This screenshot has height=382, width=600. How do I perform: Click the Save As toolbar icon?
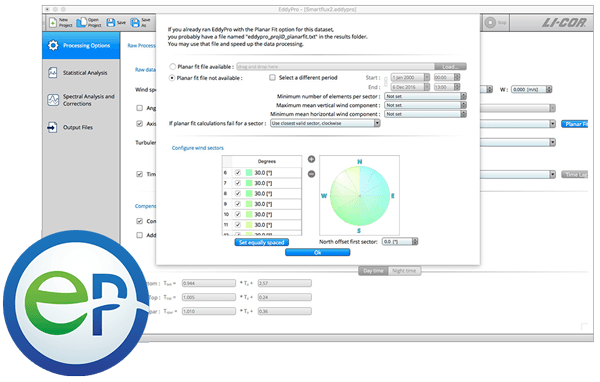click(x=135, y=23)
